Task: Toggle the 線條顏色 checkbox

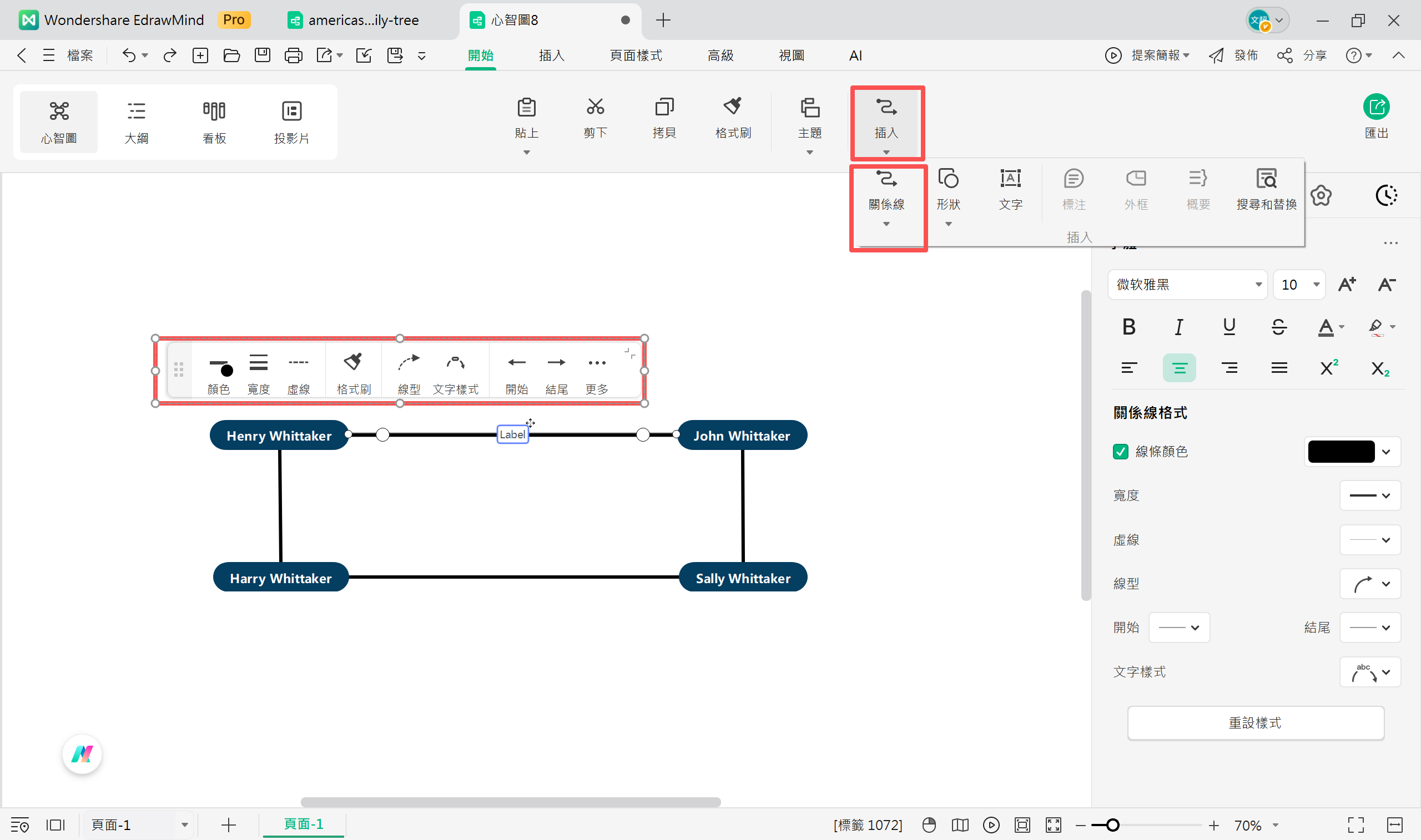Action: [x=1120, y=451]
